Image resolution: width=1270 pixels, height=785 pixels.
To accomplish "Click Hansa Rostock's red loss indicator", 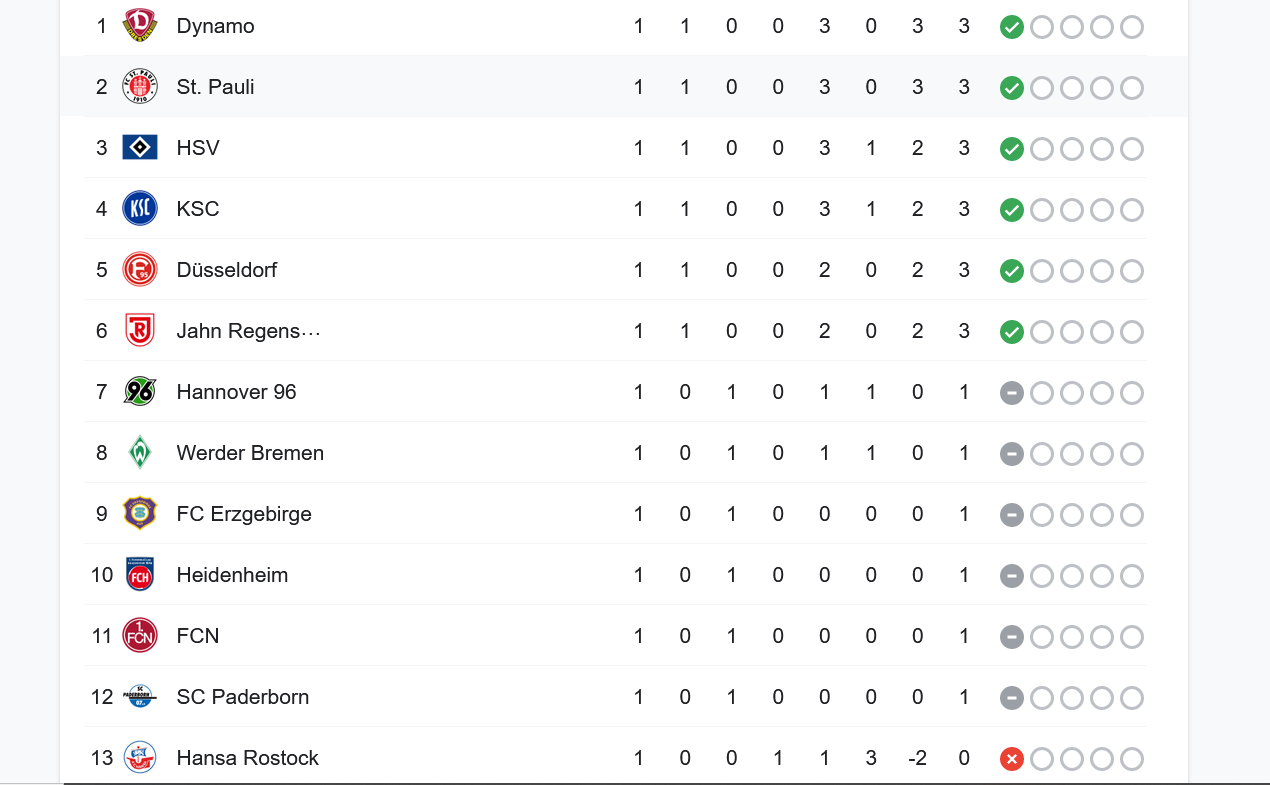I will click(x=1012, y=759).
